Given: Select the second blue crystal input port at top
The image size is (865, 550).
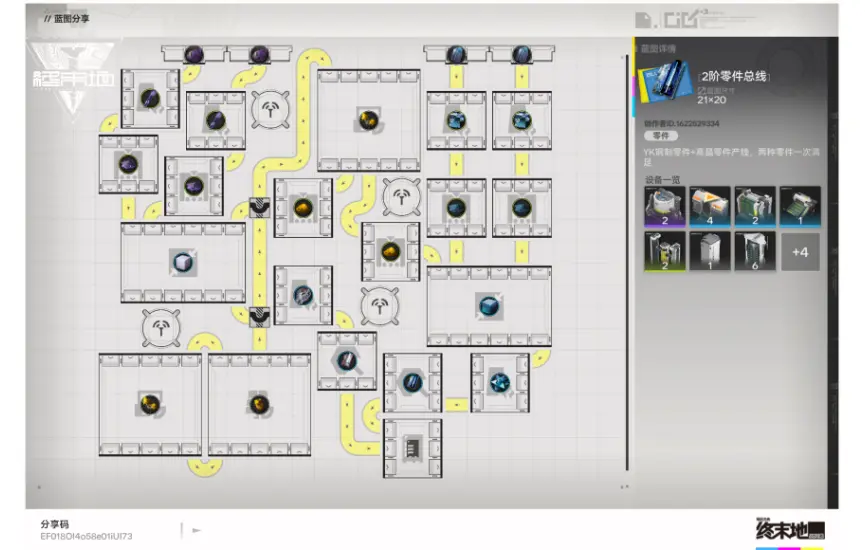Looking at the screenshot, I should pos(522,54).
